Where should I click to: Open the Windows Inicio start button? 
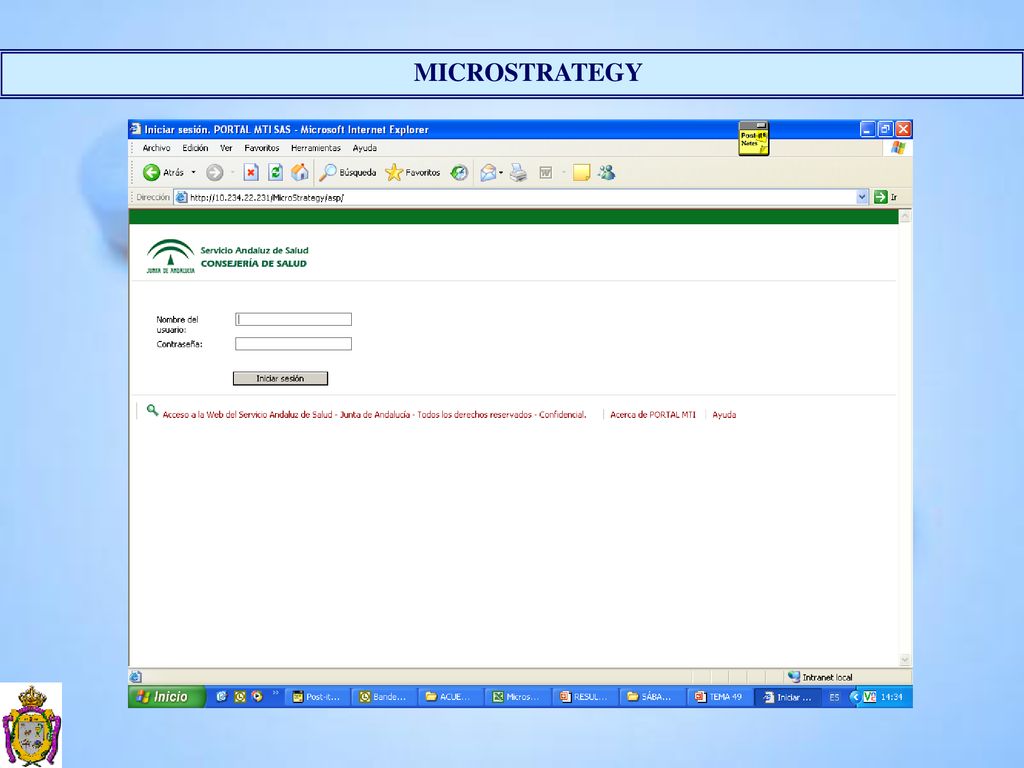pos(167,697)
